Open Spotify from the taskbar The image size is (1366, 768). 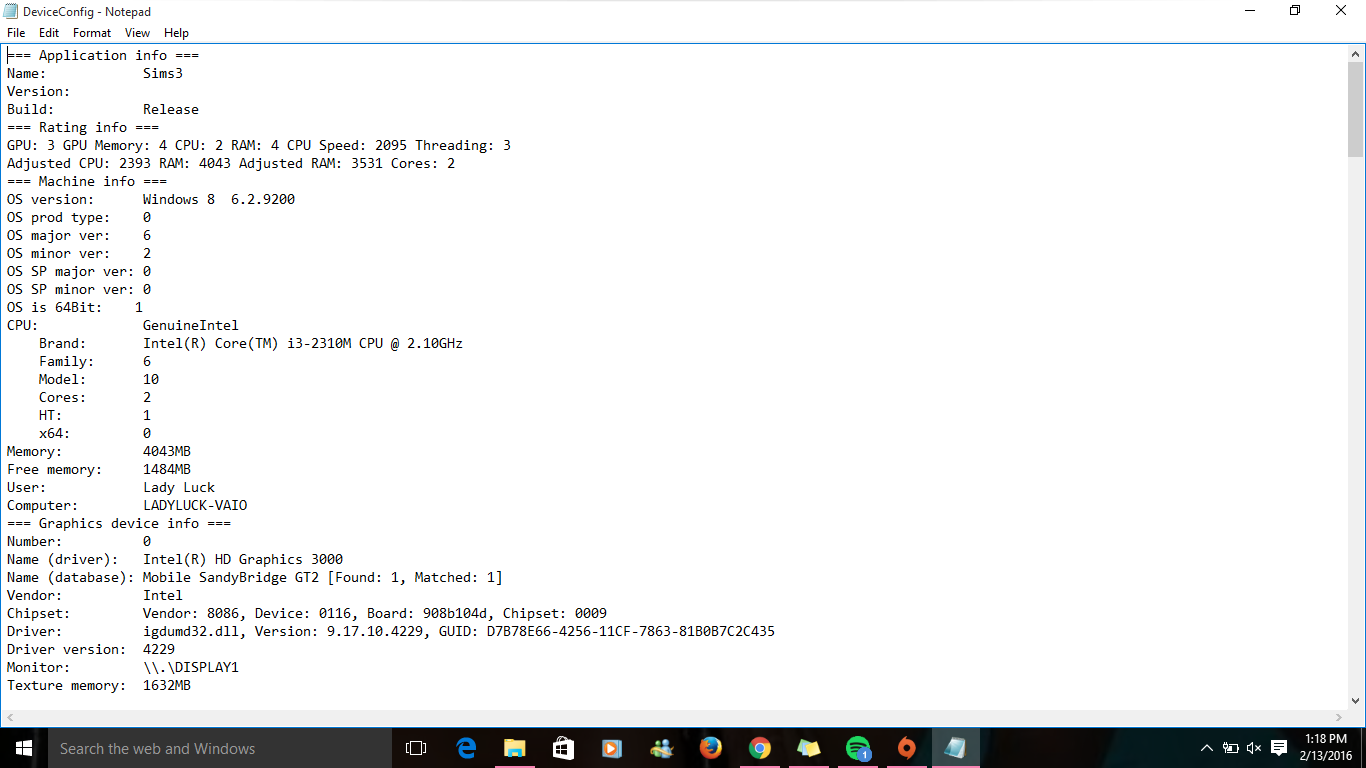(x=858, y=748)
